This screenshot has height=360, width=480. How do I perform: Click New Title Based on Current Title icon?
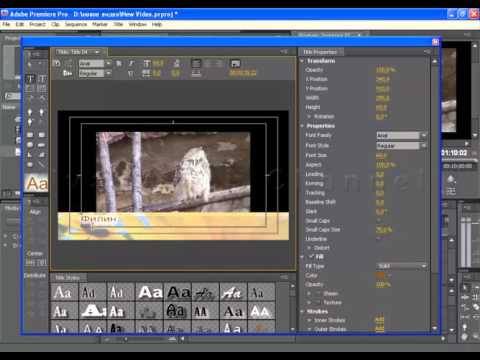pos(57,63)
